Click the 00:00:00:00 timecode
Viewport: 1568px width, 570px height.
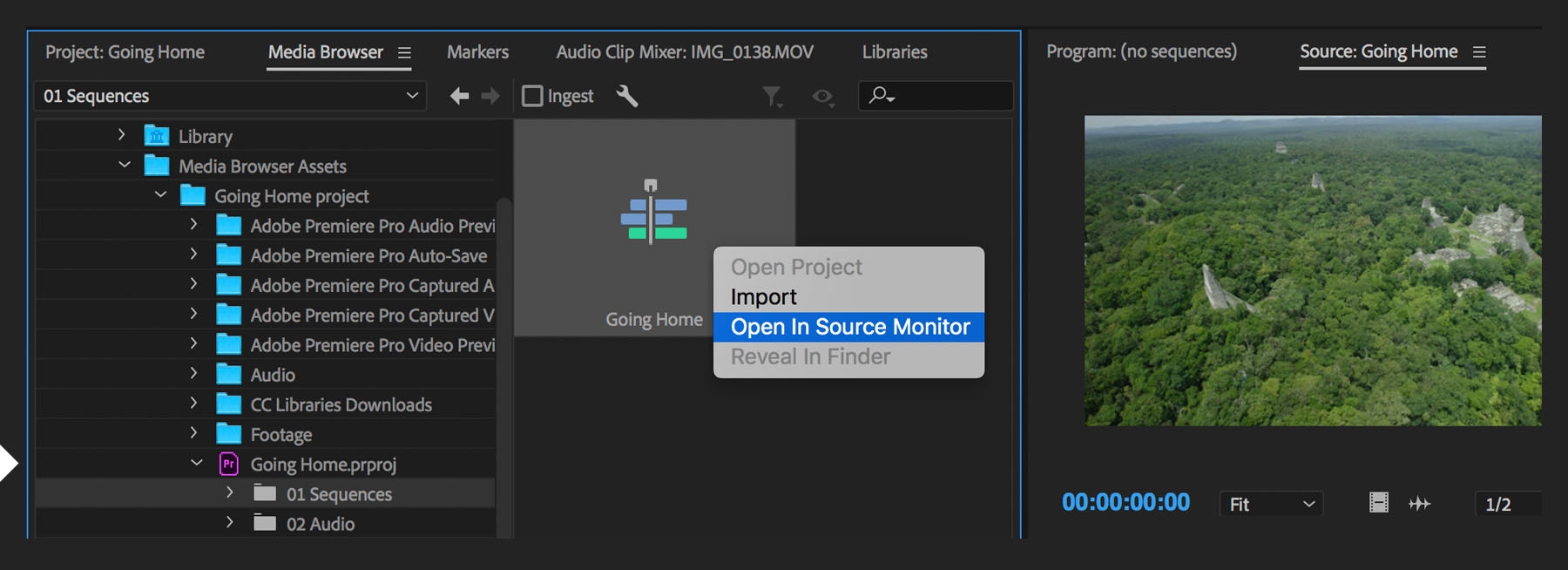point(1125,502)
